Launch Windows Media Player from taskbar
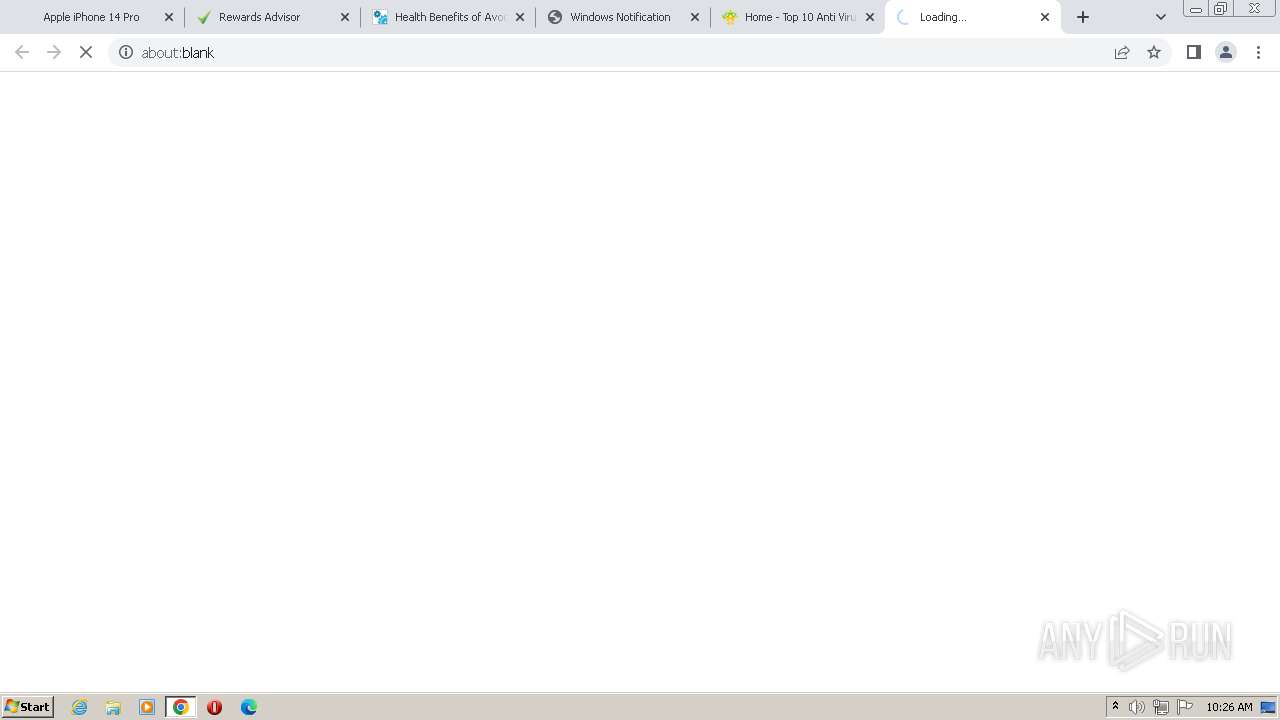Viewport: 1280px width, 720px height. pos(147,707)
